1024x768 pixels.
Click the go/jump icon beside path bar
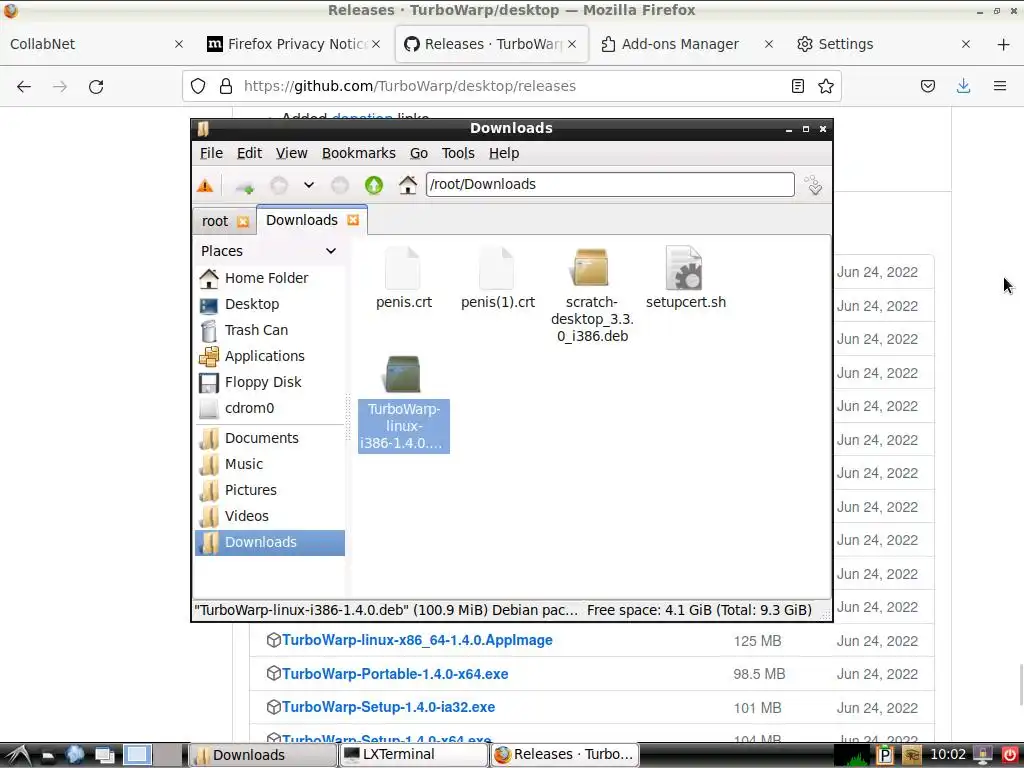(814, 185)
